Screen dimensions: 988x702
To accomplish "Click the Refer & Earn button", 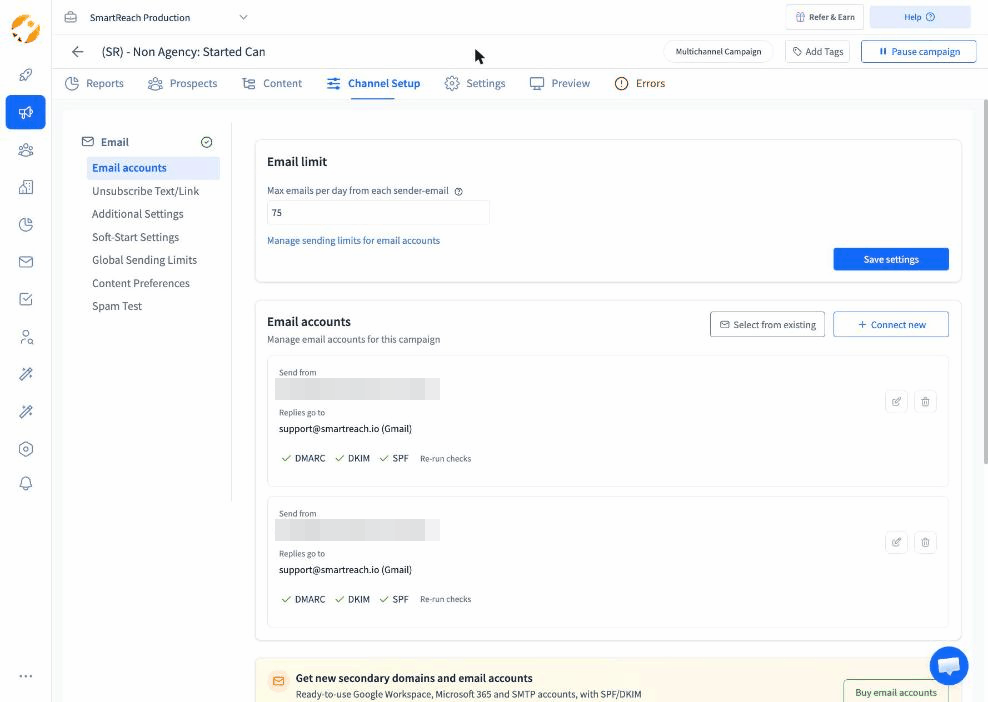I will (x=825, y=17).
